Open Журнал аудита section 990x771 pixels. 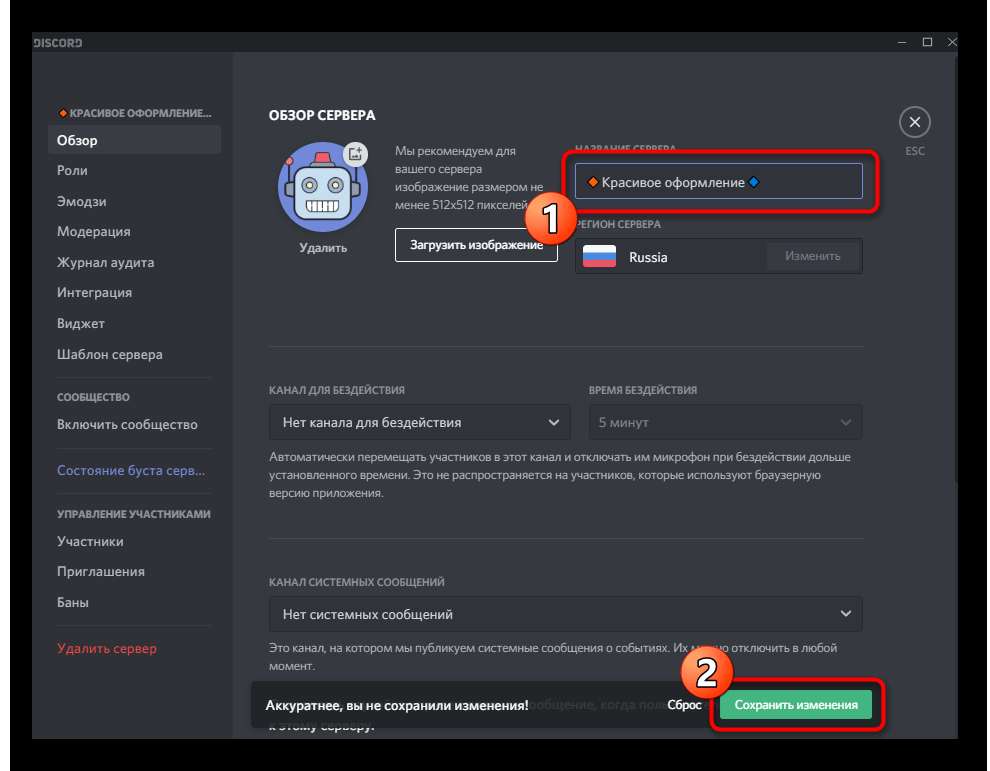(105, 263)
